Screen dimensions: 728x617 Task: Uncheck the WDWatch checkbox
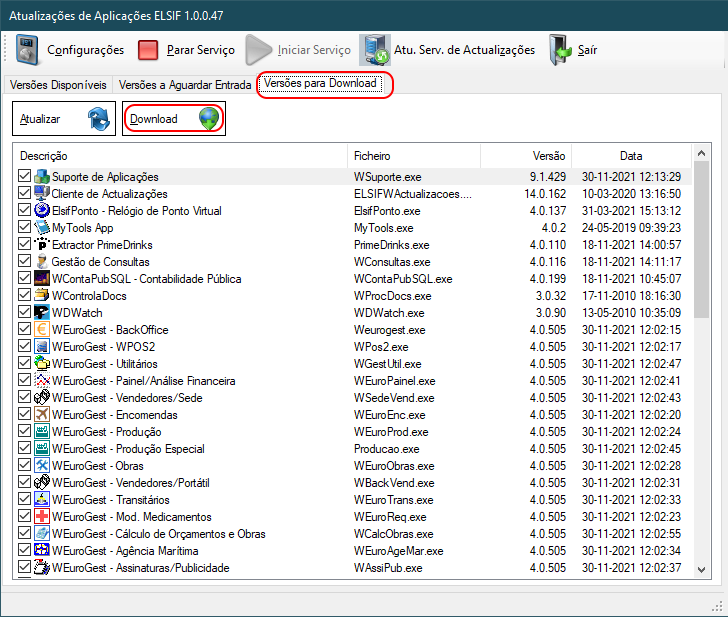pos(25,313)
